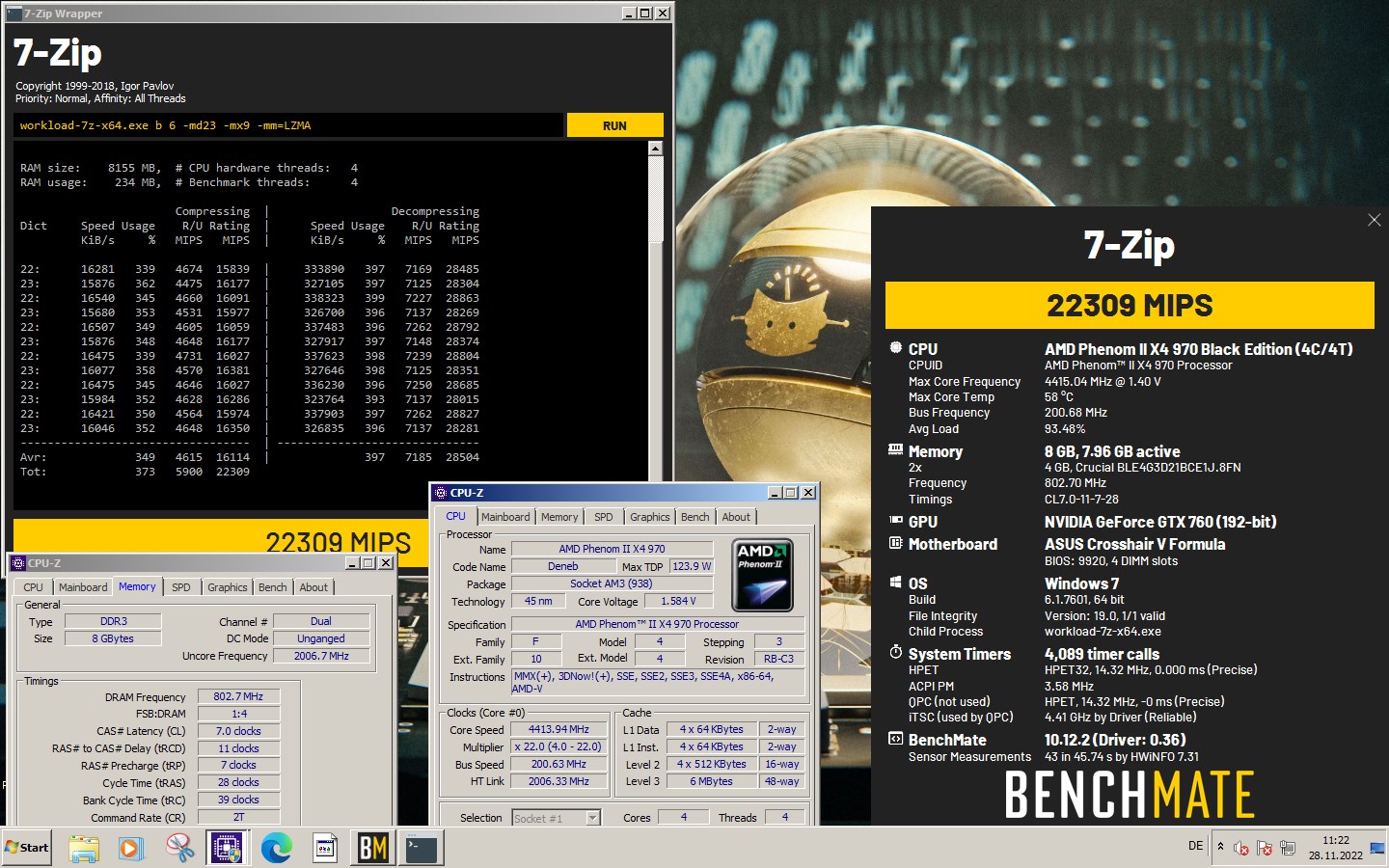Click the Memory Type value DDR3
The width and height of the screenshot is (1389, 868).
click(x=114, y=621)
